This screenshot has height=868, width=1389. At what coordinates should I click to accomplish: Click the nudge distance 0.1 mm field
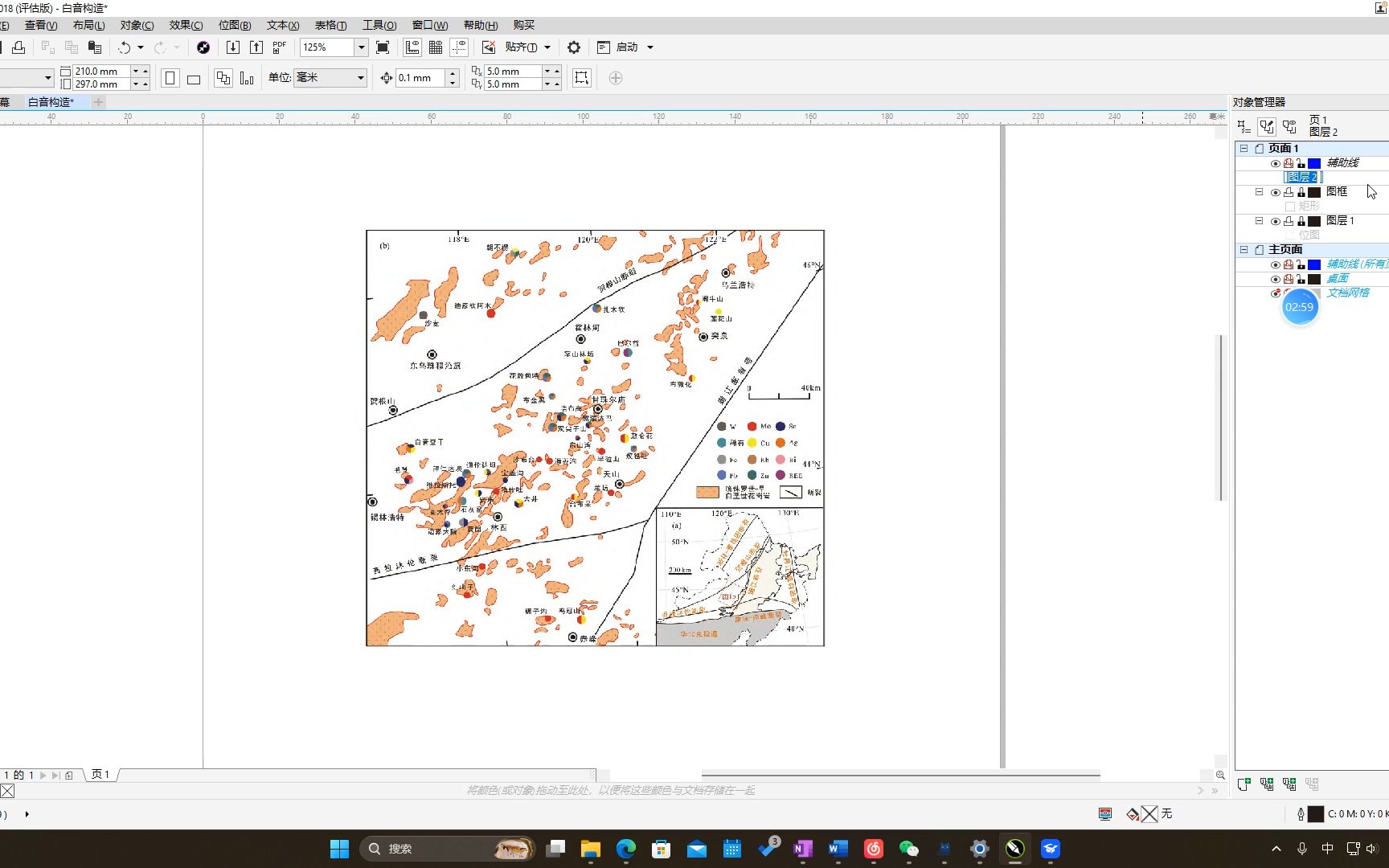coord(420,78)
